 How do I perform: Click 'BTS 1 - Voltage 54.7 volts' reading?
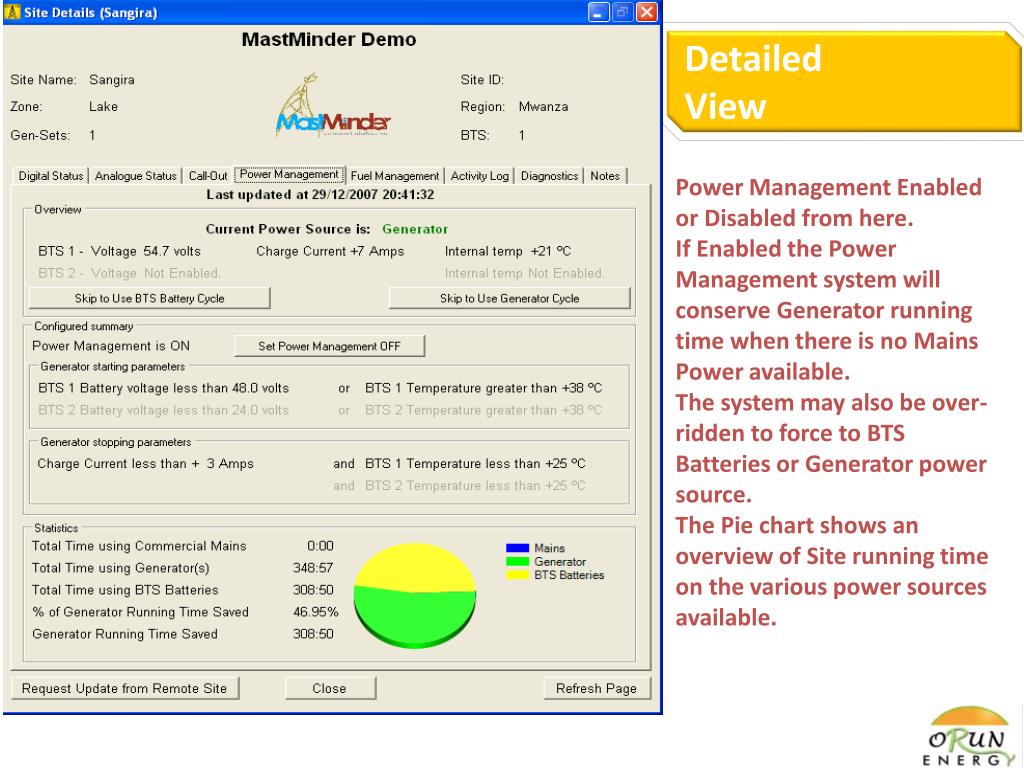[120, 251]
